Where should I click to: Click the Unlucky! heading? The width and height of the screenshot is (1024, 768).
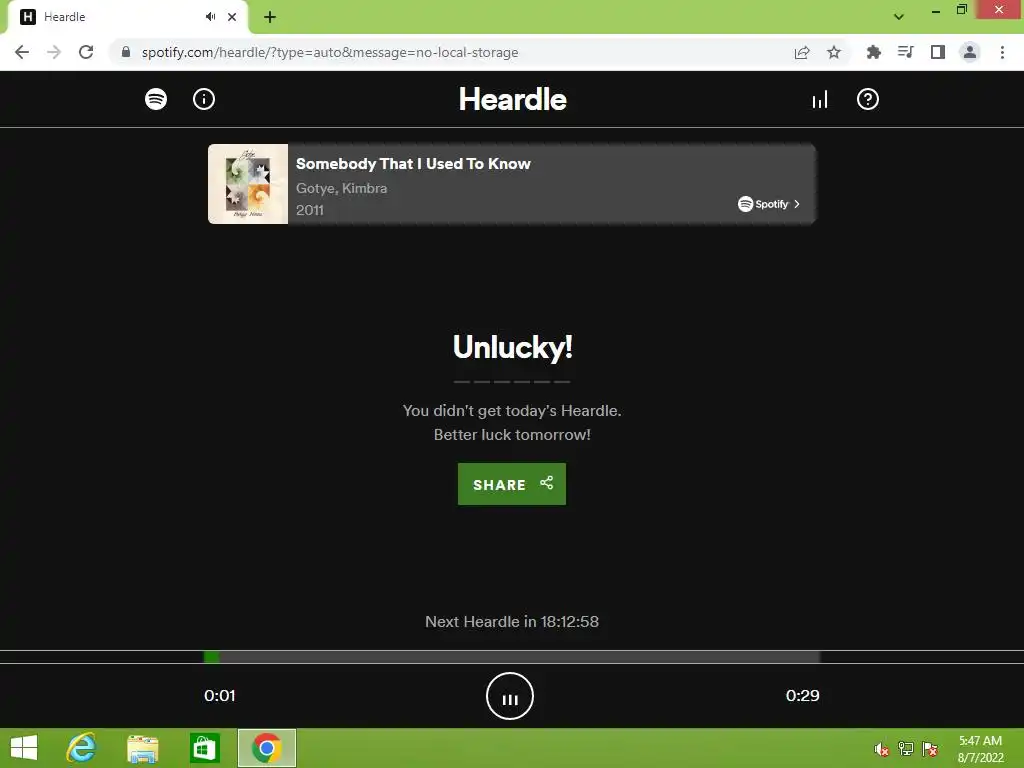(x=512, y=347)
